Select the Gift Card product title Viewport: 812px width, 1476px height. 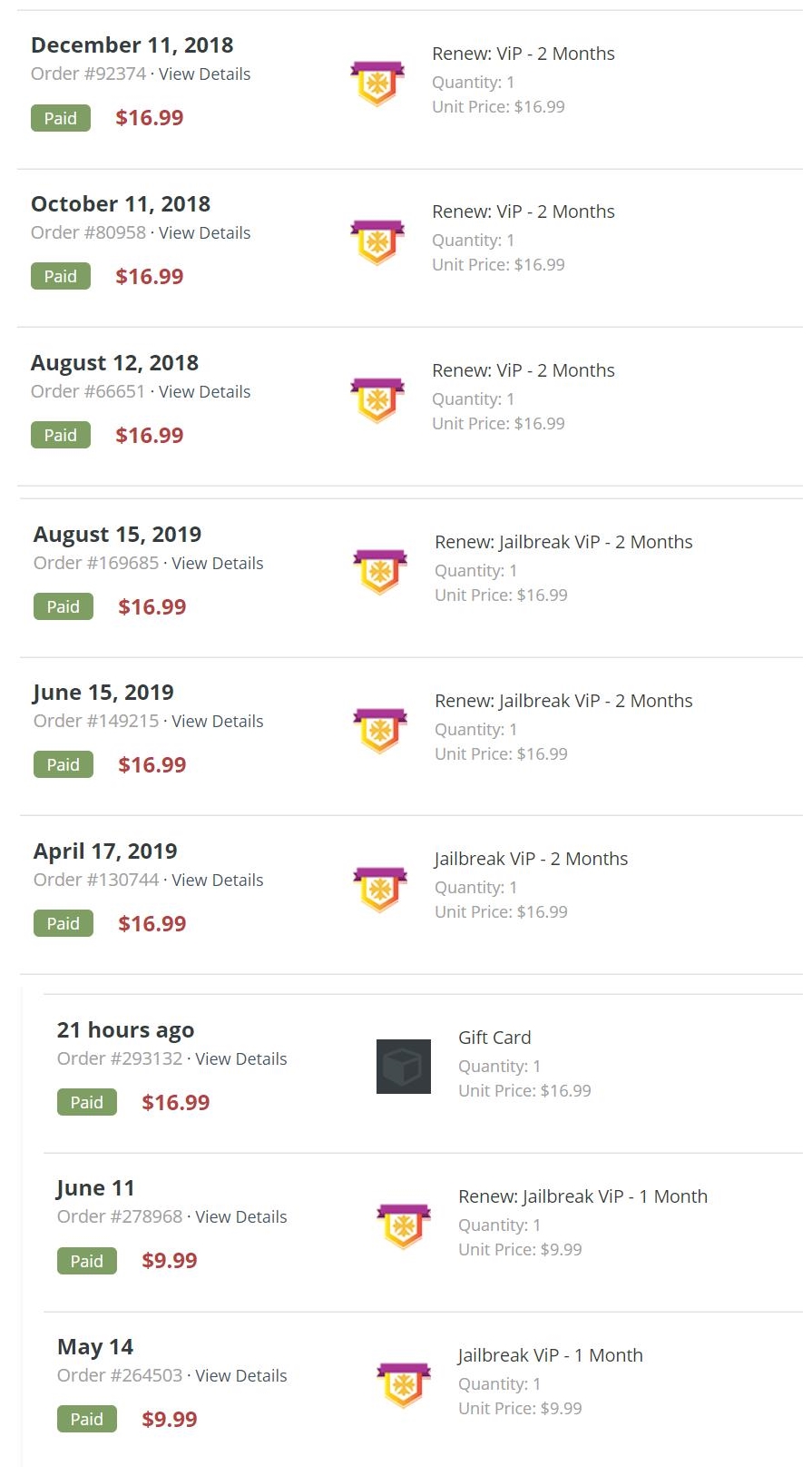[x=494, y=1038]
